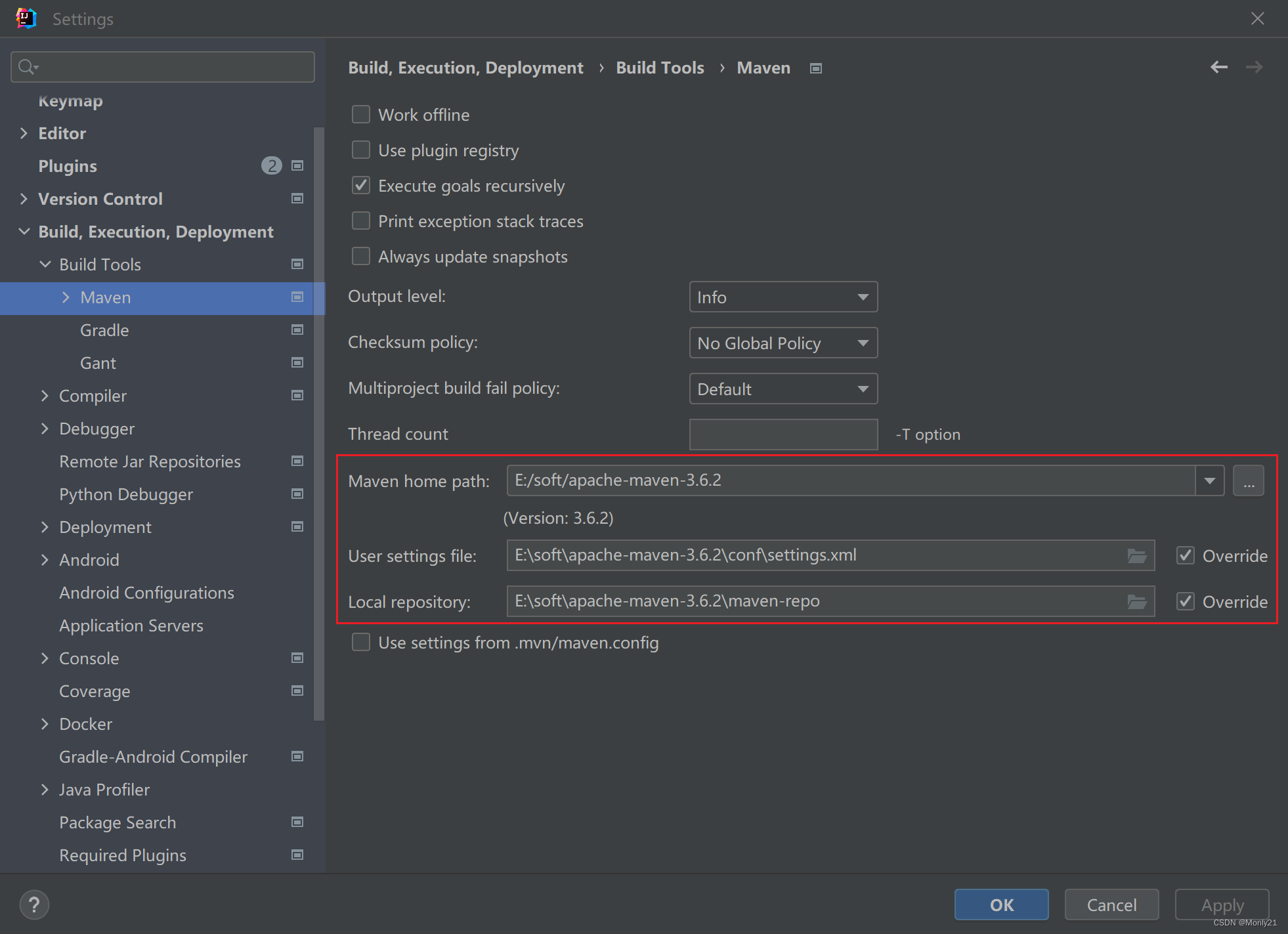The height and width of the screenshot is (934, 1288).
Task: Enable Use settings from .mvn/maven.config
Action: [361, 643]
